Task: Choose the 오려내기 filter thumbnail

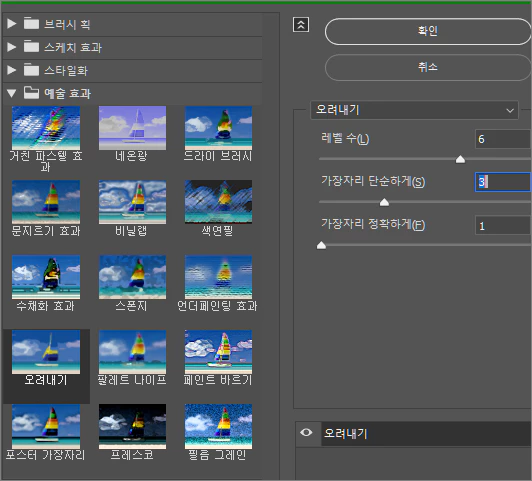Action: (46, 352)
